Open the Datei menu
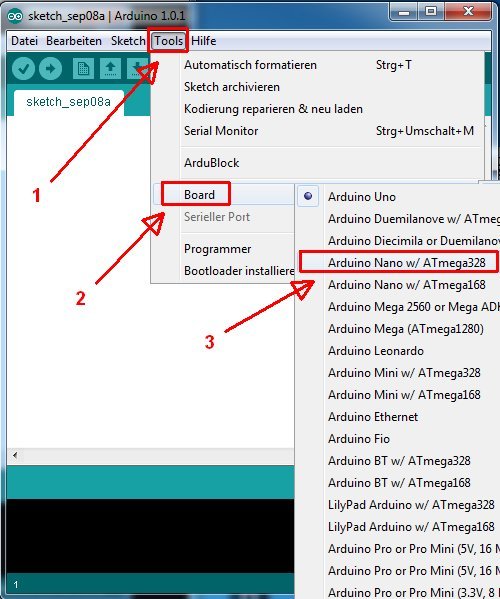 [x=24, y=40]
